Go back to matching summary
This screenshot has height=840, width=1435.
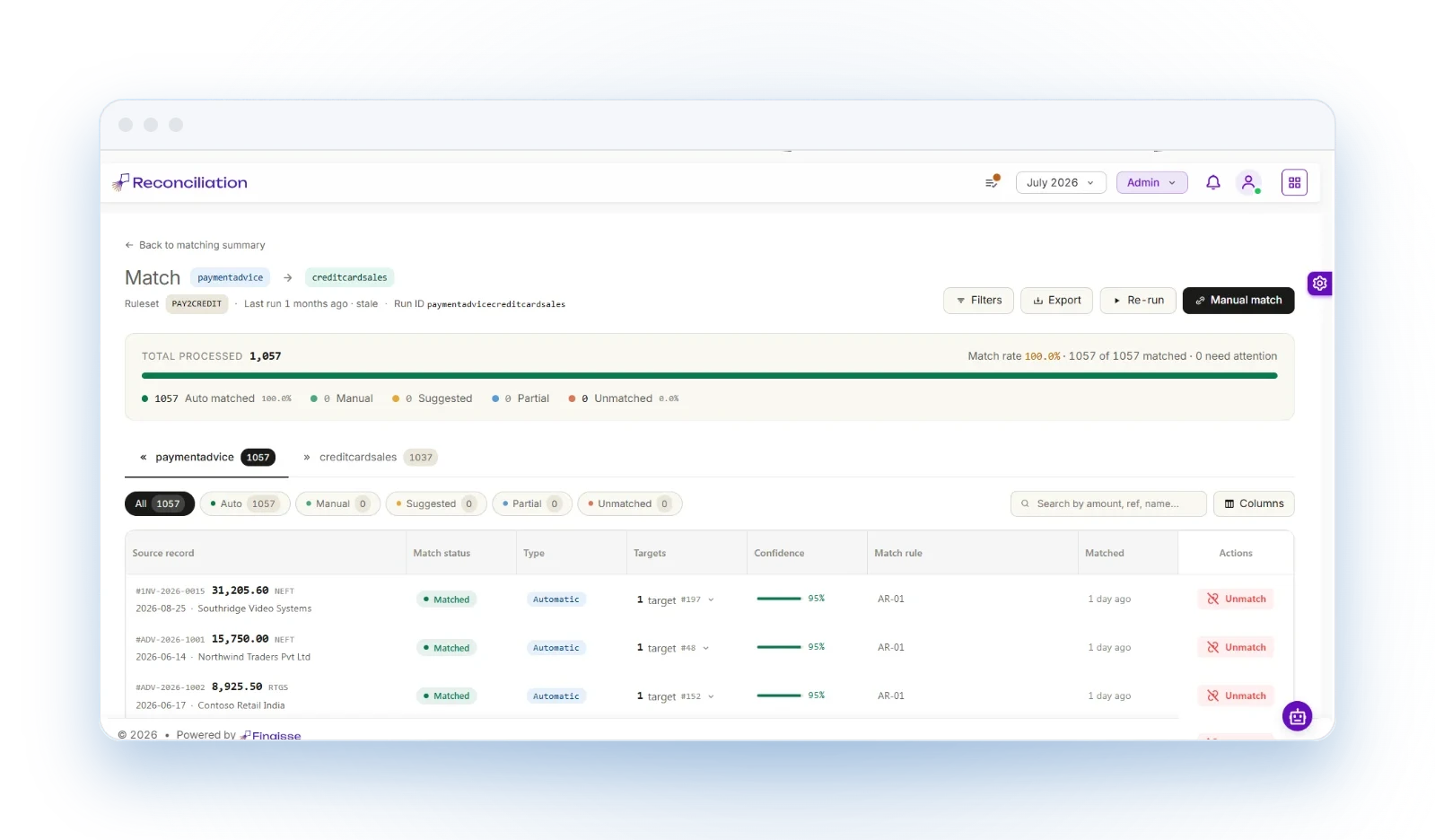click(195, 245)
